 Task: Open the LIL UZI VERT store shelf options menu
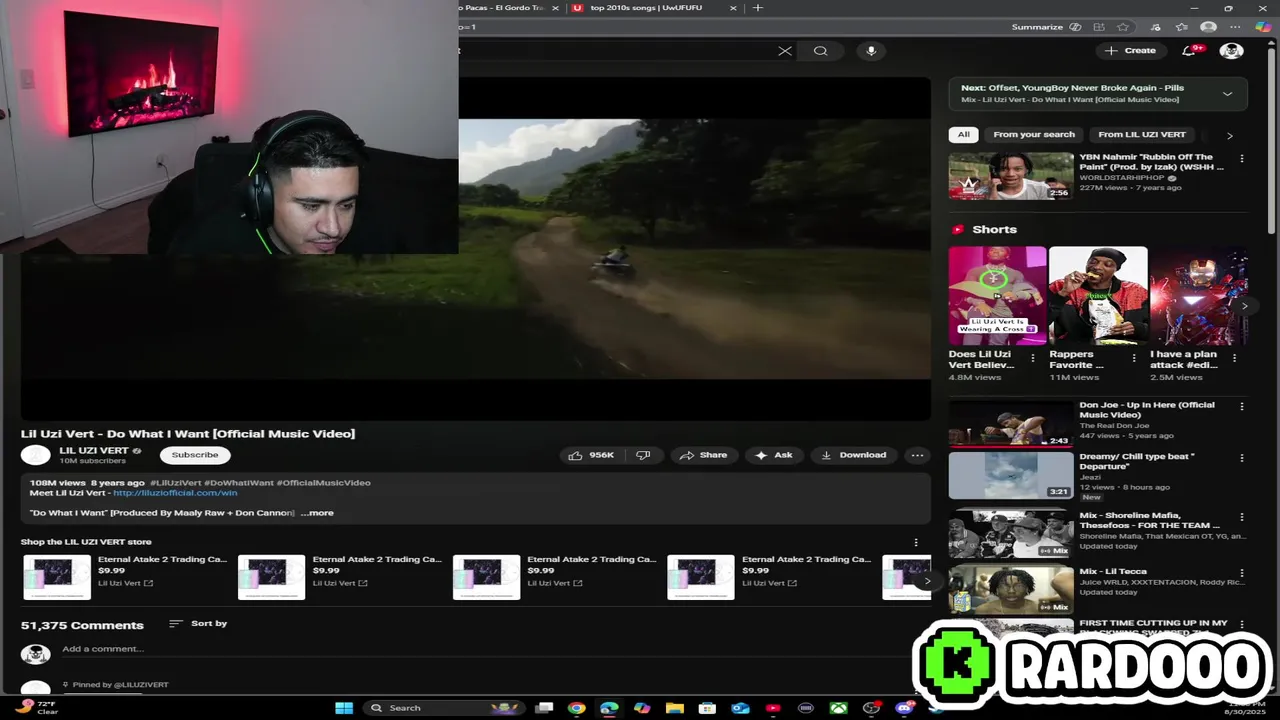pyautogui.click(x=915, y=542)
